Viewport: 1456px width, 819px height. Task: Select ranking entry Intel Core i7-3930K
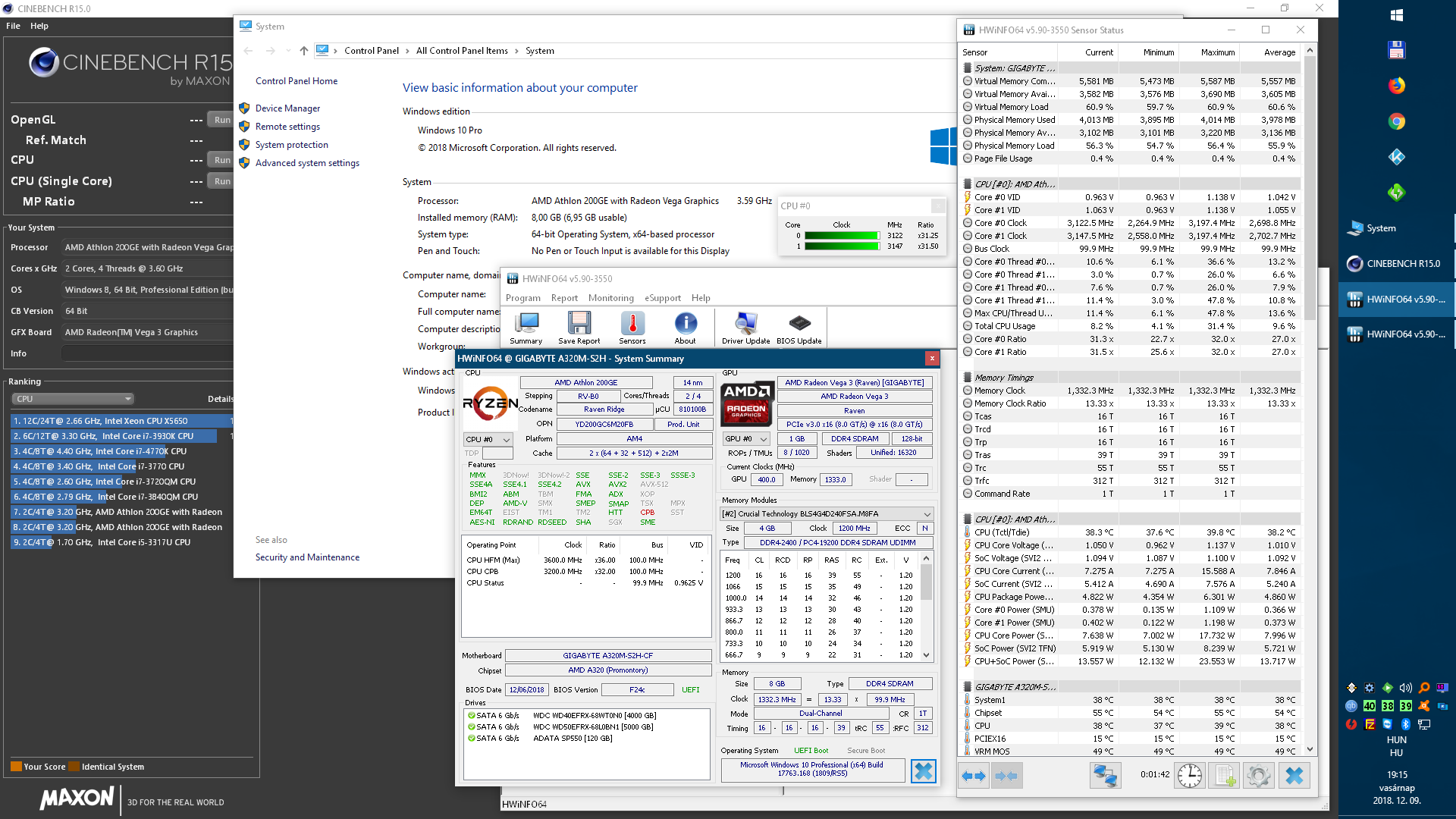(121, 436)
